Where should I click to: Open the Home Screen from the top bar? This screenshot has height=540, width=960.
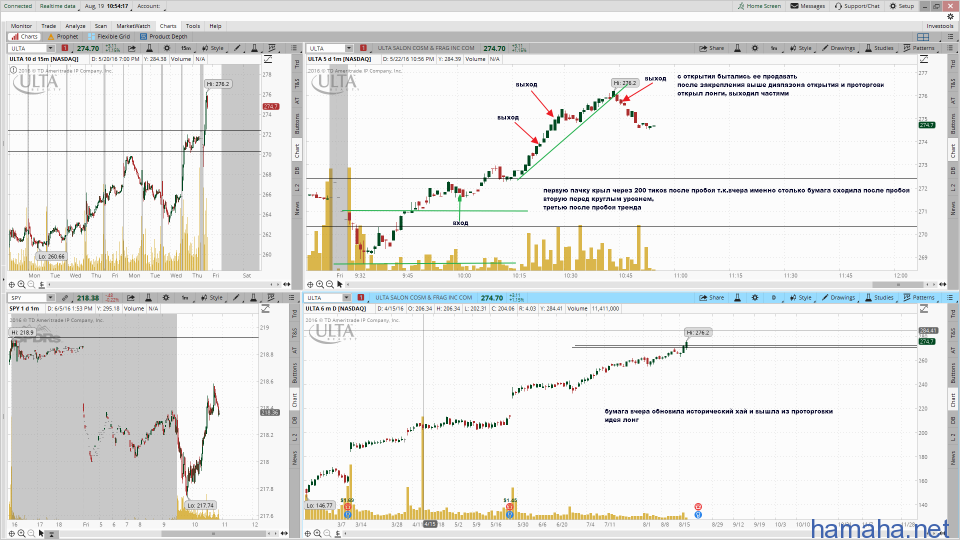click(759, 6)
